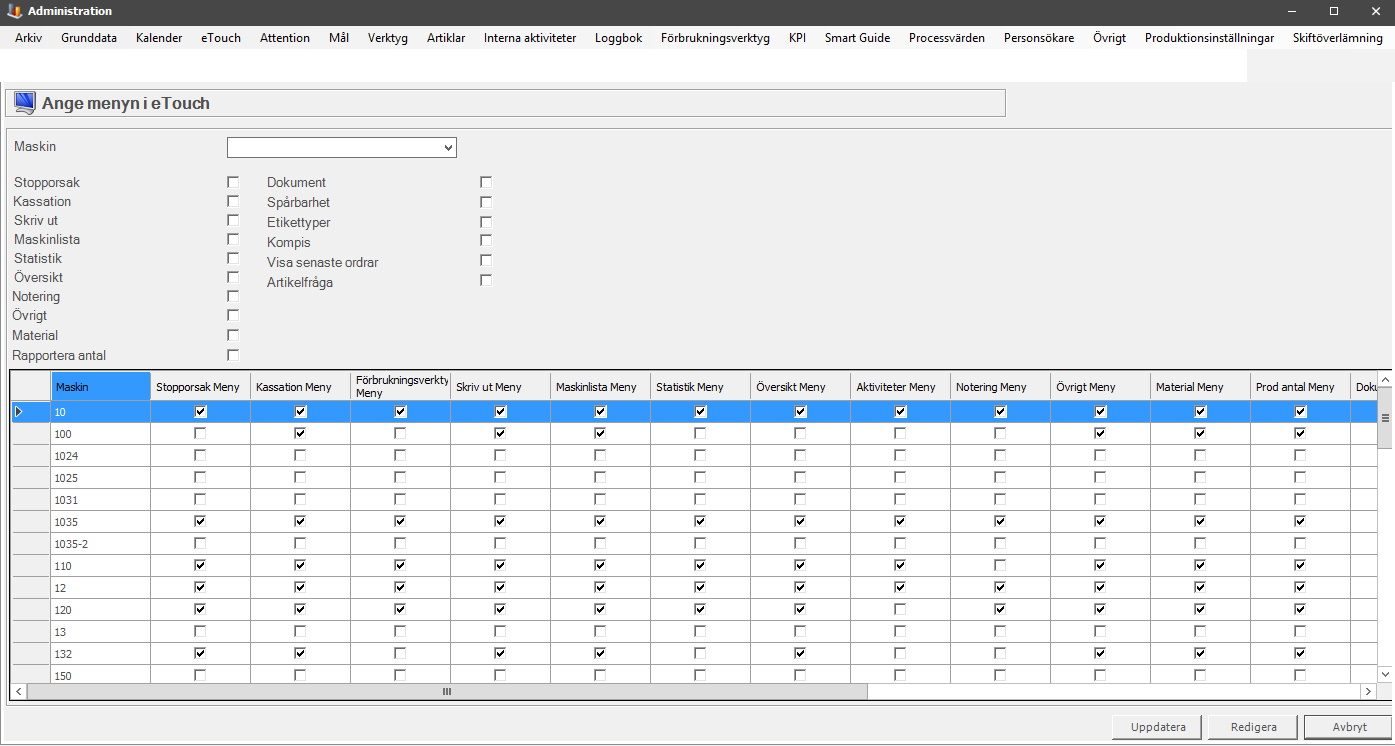The width and height of the screenshot is (1395, 746).
Task: Click the horizontal scrollbar thumb of the grid
Action: point(447,692)
